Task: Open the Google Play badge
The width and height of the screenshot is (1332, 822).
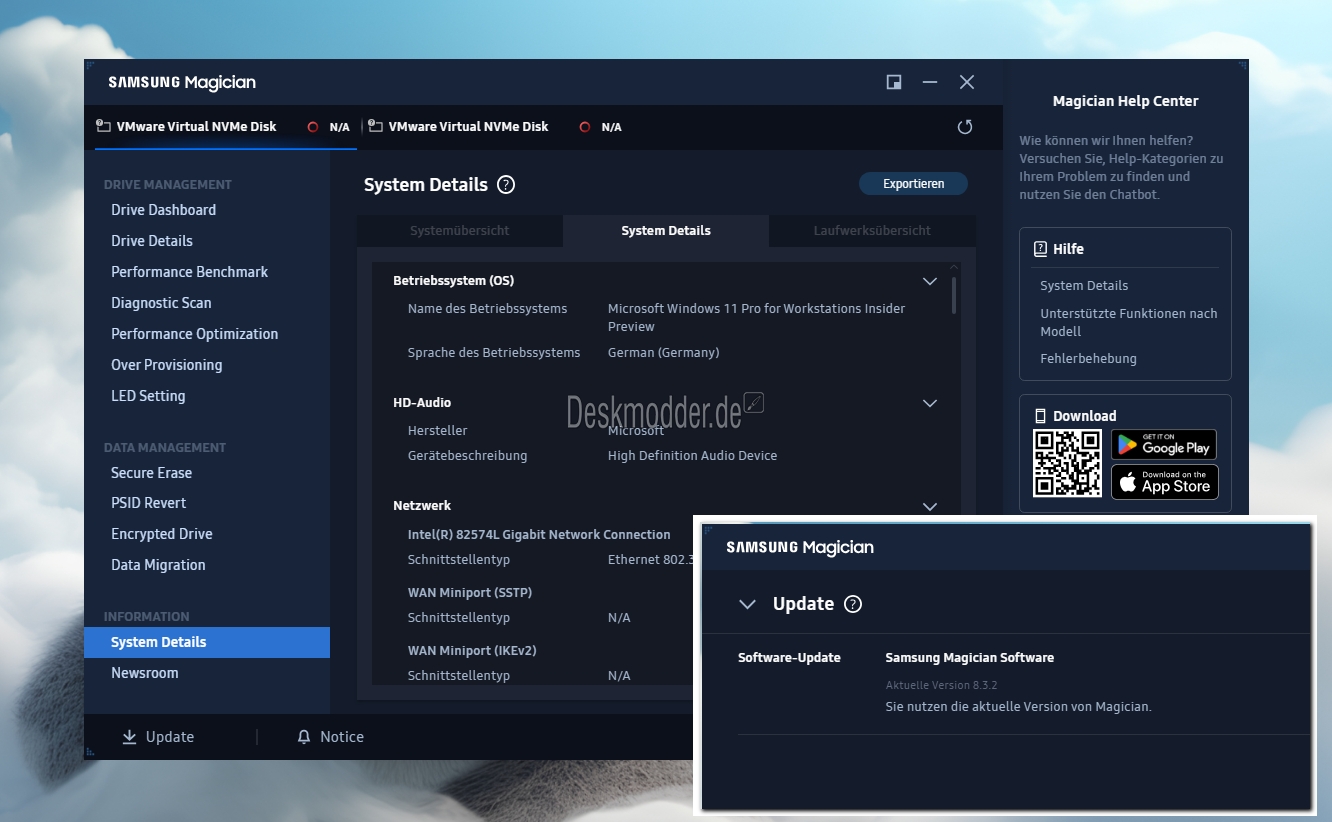Action: [x=1164, y=444]
